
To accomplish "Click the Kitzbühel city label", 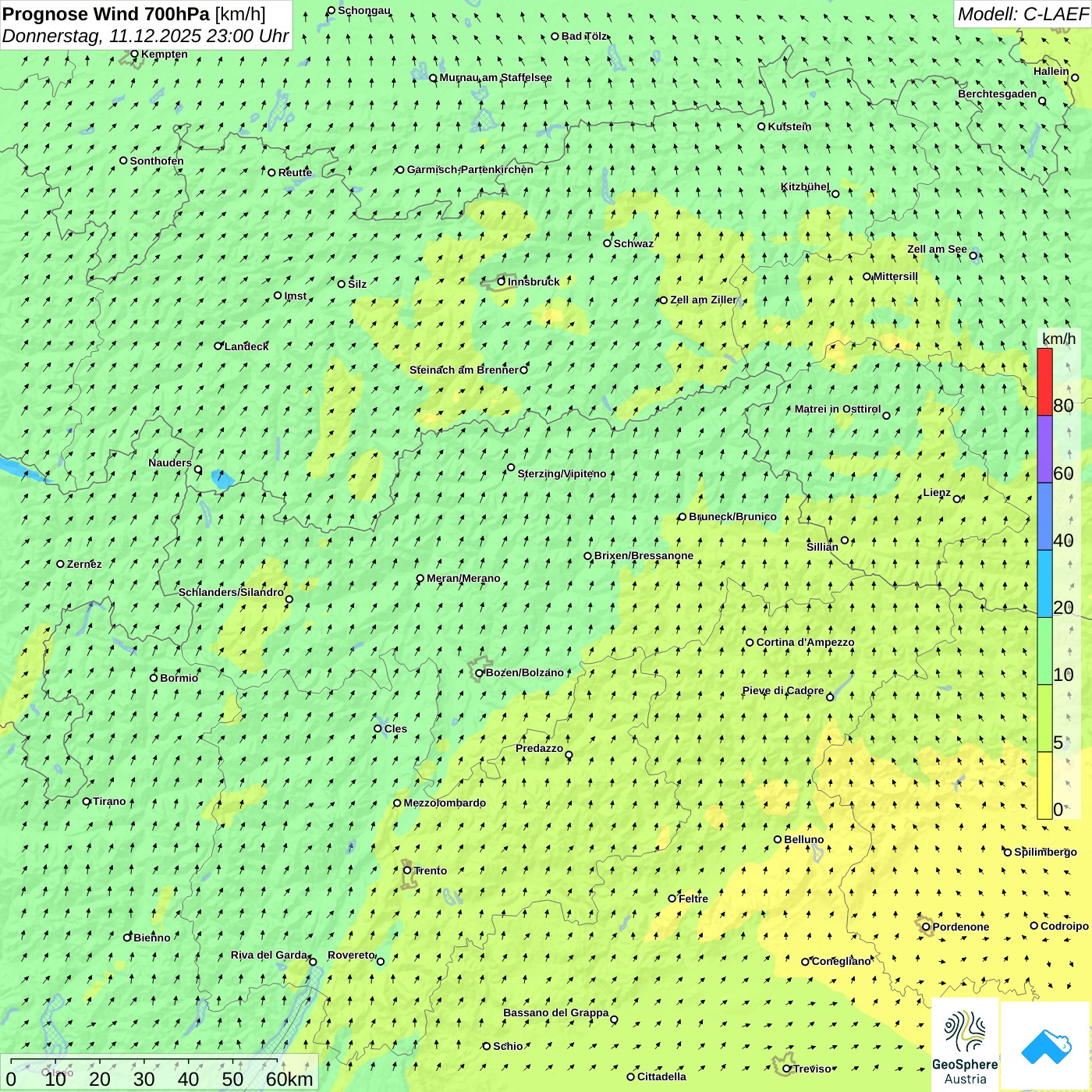I will coord(805,187).
